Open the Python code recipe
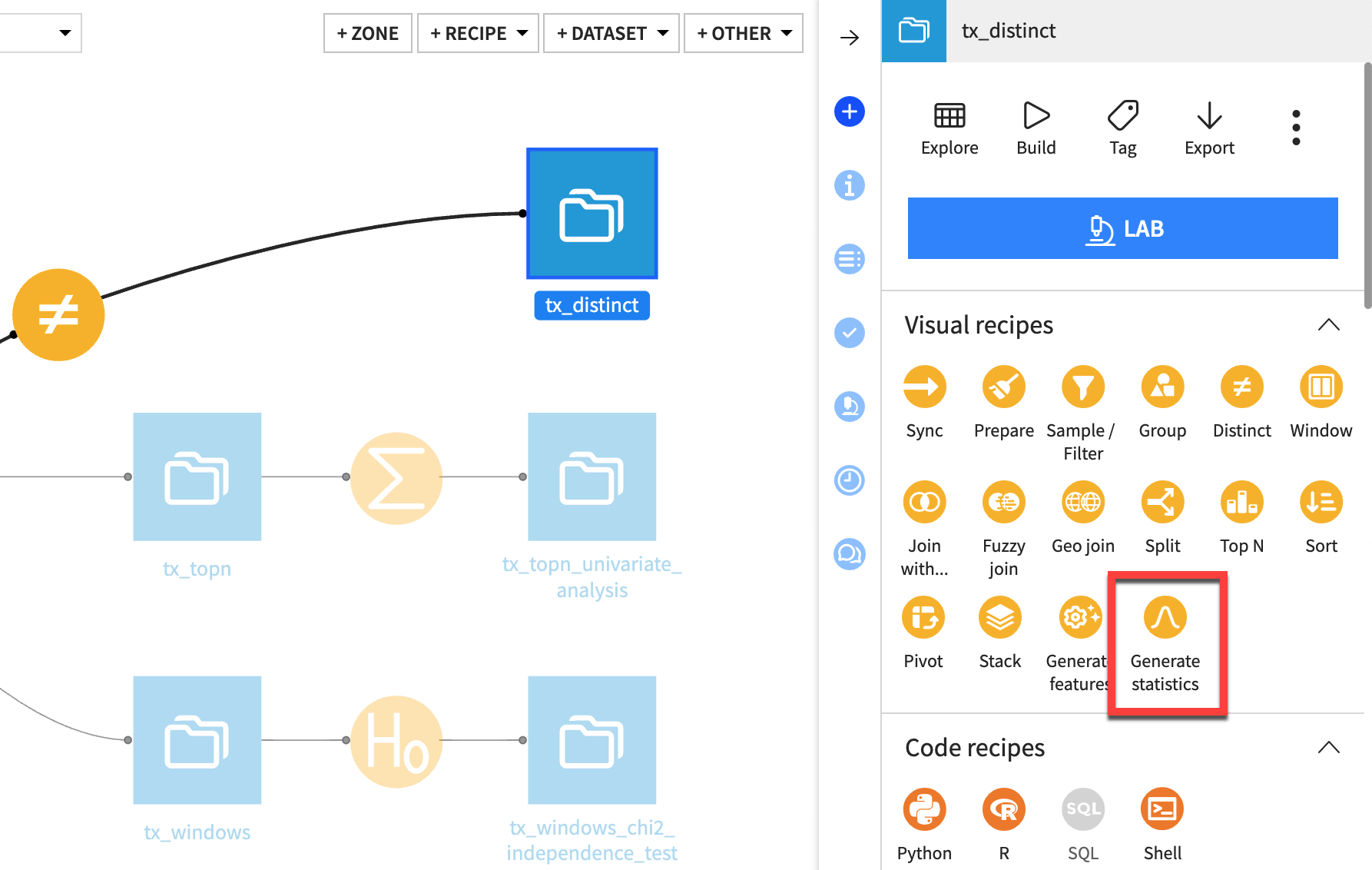The height and width of the screenshot is (870, 1372). pos(924,809)
